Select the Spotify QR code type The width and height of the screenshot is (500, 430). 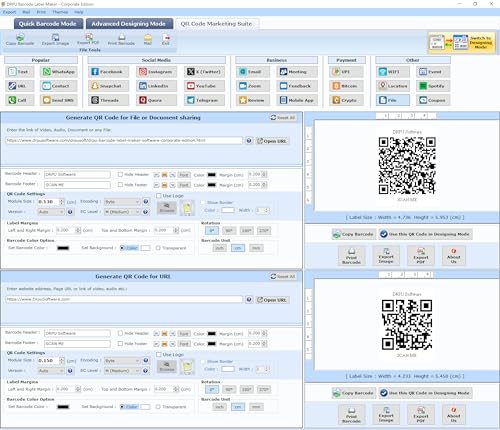[x=433, y=86]
